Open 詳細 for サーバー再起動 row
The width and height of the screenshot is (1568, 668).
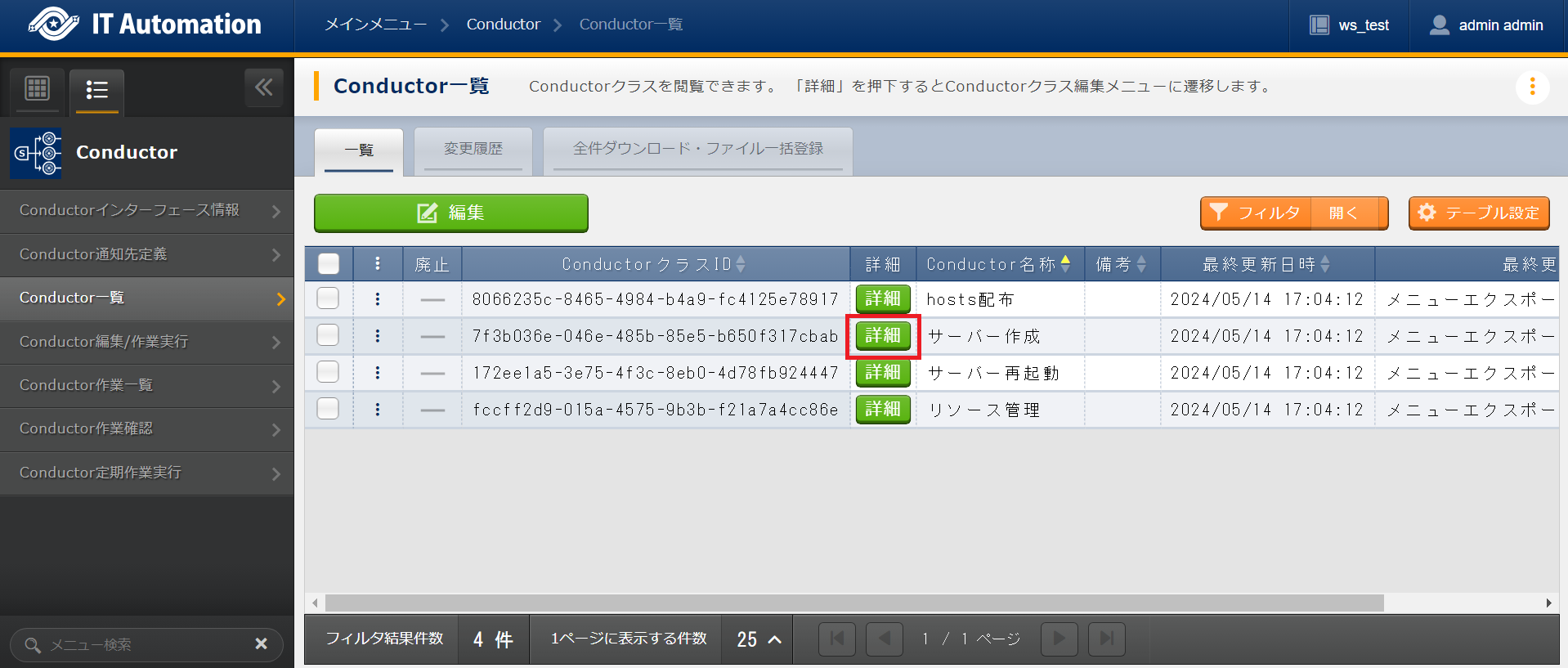click(x=882, y=373)
